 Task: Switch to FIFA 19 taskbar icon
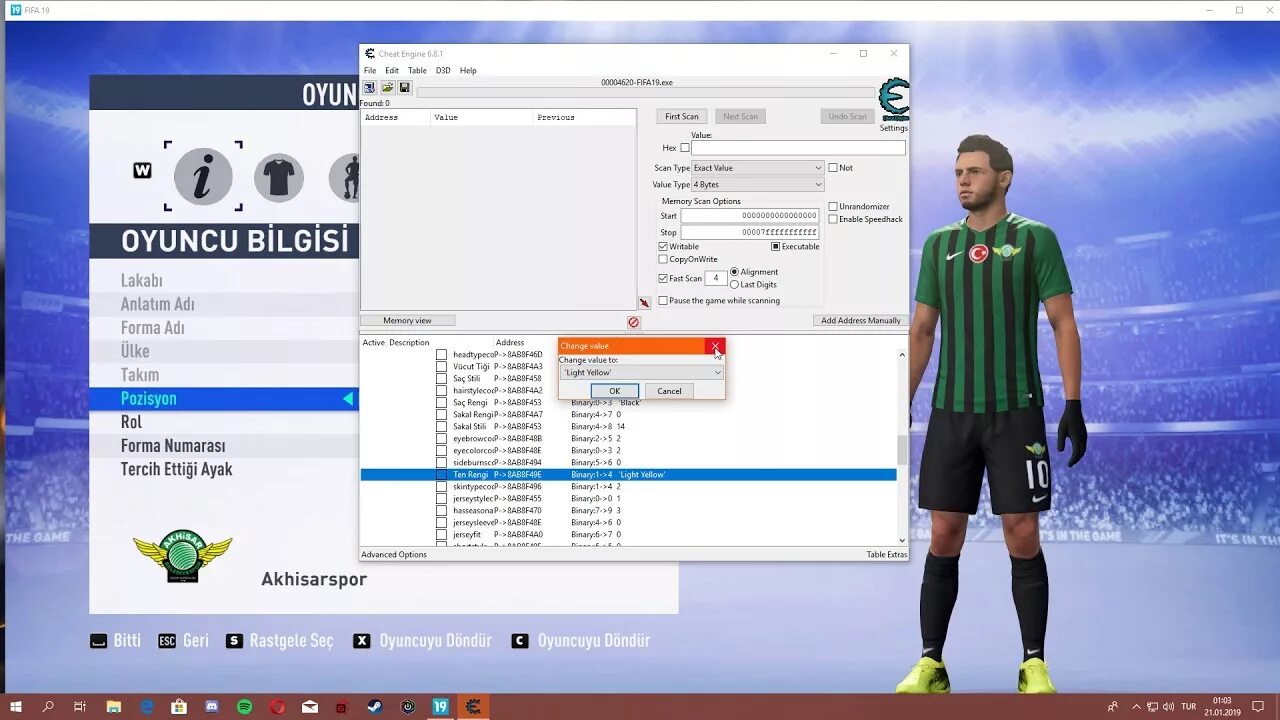tap(440, 706)
